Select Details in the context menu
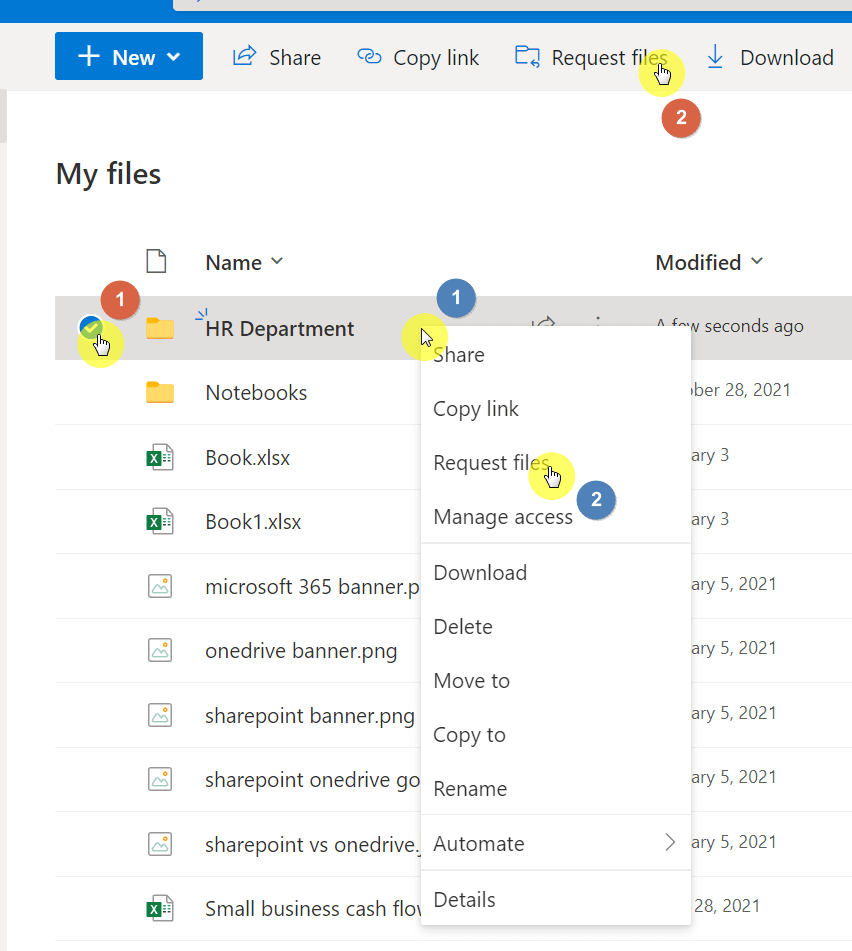Image resolution: width=852 pixels, height=951 pixels. (555, 899)
